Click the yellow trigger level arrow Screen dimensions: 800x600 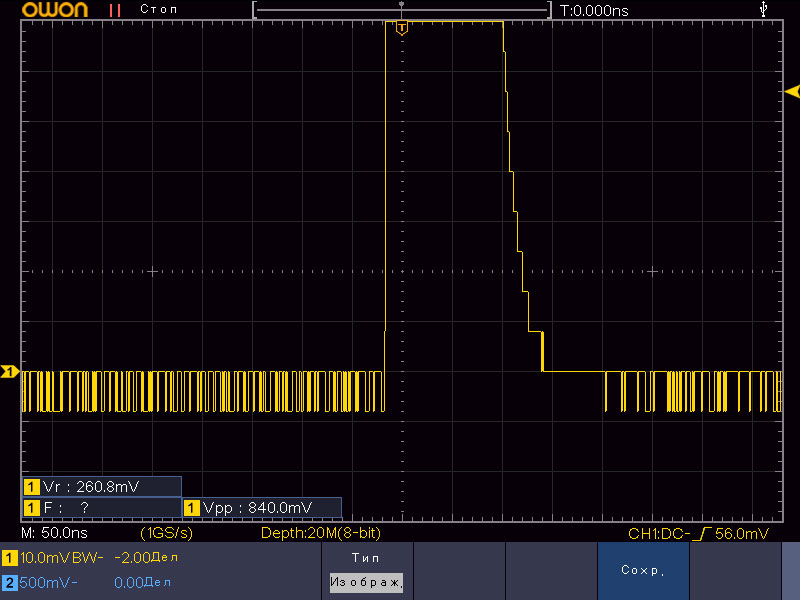coord(791,92)
